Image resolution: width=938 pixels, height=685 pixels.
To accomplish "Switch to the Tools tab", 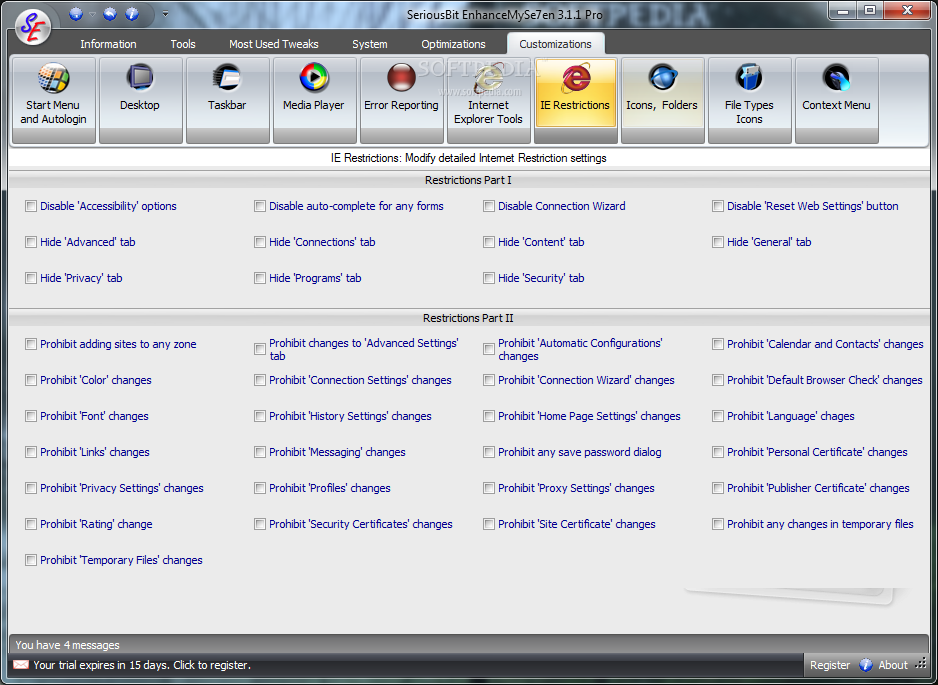I will coord(183,44).
